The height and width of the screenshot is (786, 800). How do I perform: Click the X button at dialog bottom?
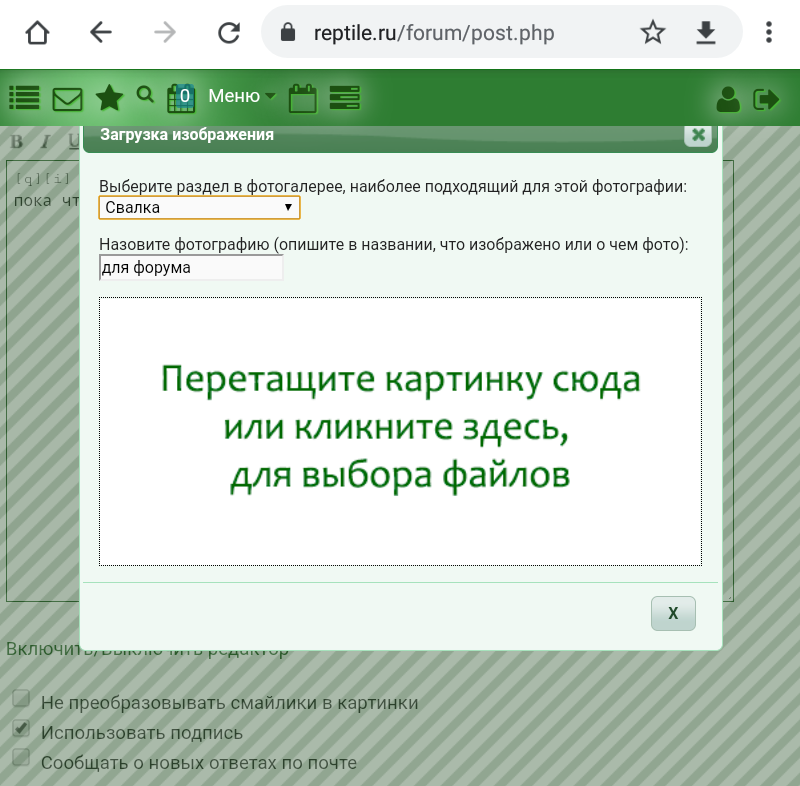673,613
